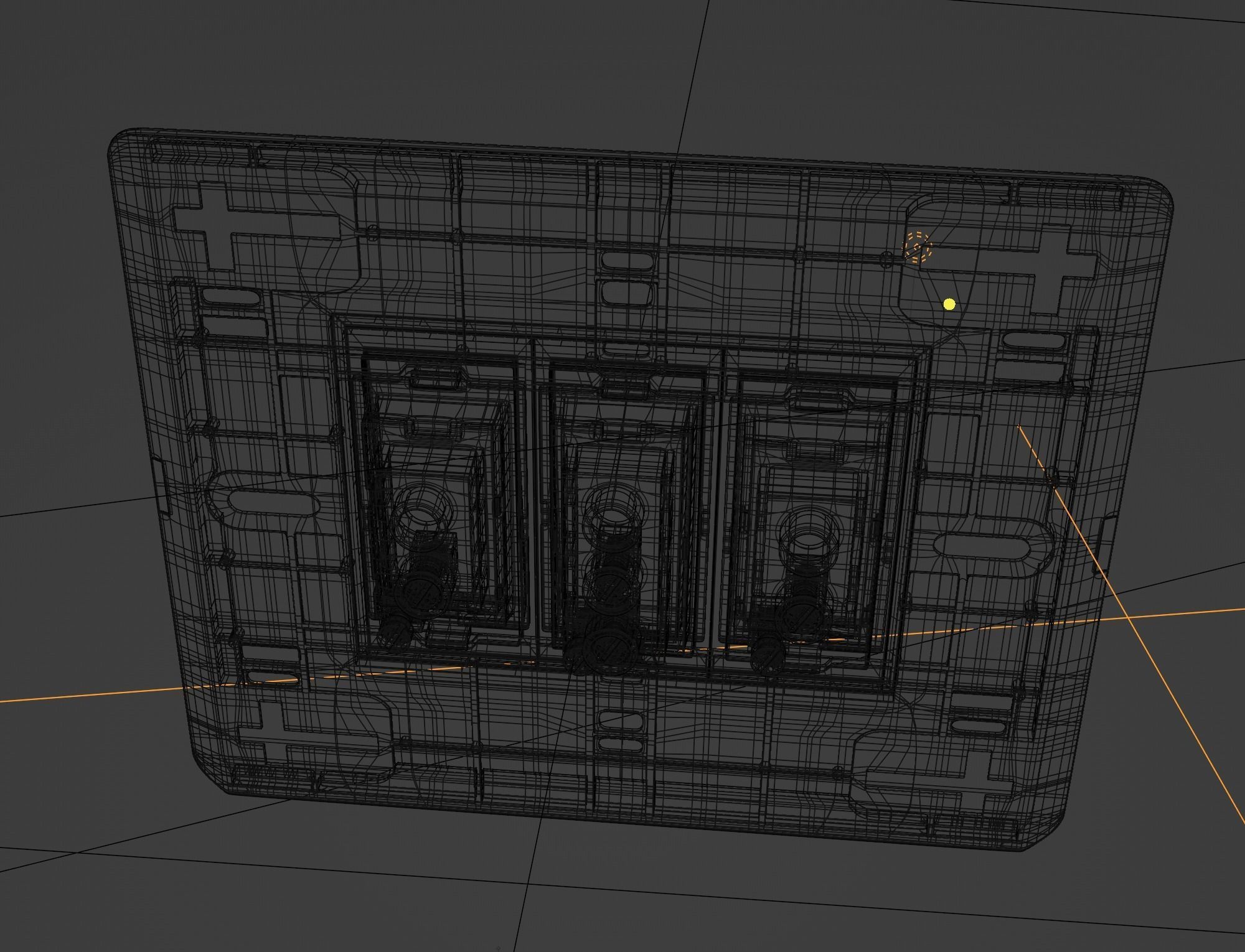
Task: Select the orange dashed point light icon
Action: click(x=918, y=247)
